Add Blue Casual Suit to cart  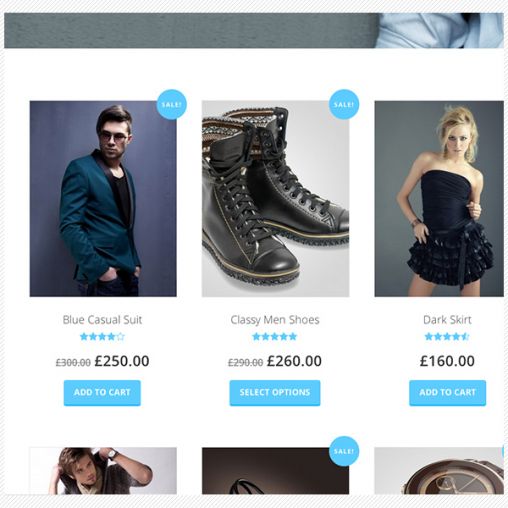(102, 393)
